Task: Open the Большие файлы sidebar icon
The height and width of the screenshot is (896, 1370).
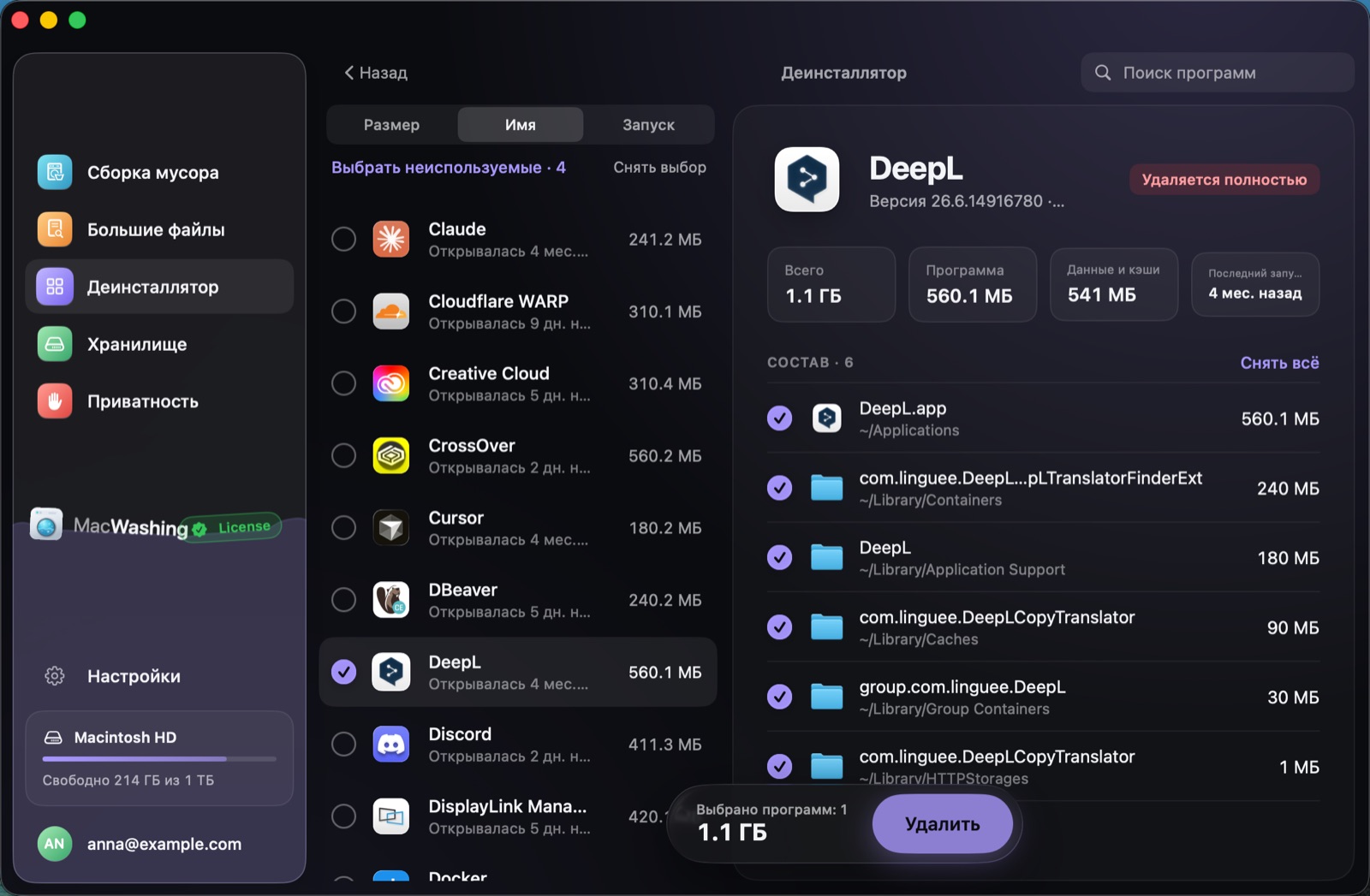Action: tap(55, 229)
